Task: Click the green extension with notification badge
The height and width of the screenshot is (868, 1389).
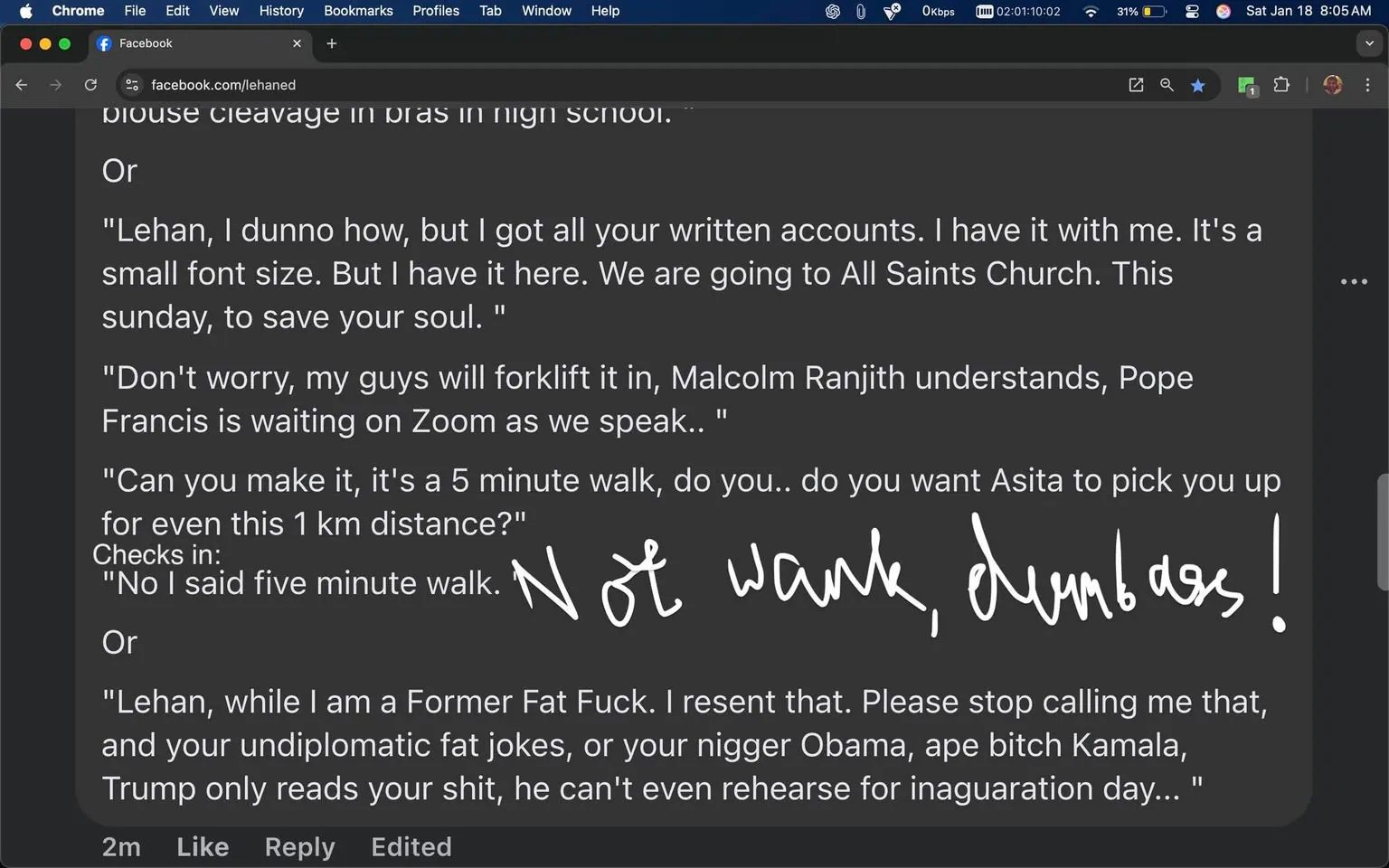Action: (x=1247, y=87)
